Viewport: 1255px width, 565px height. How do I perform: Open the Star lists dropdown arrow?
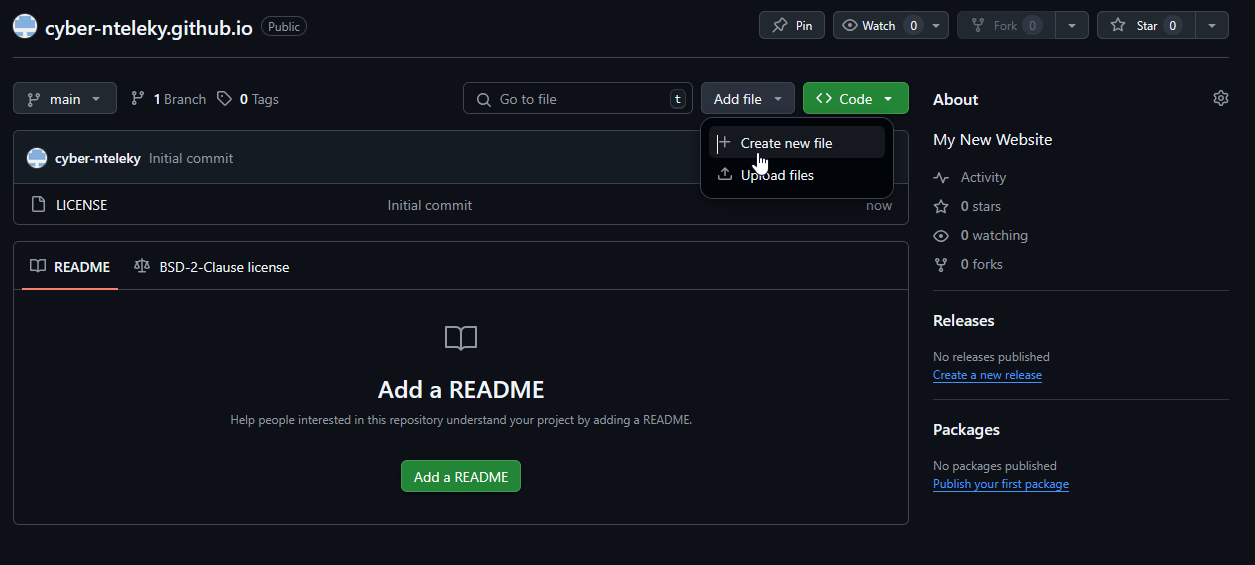(x=1213, y=25)
